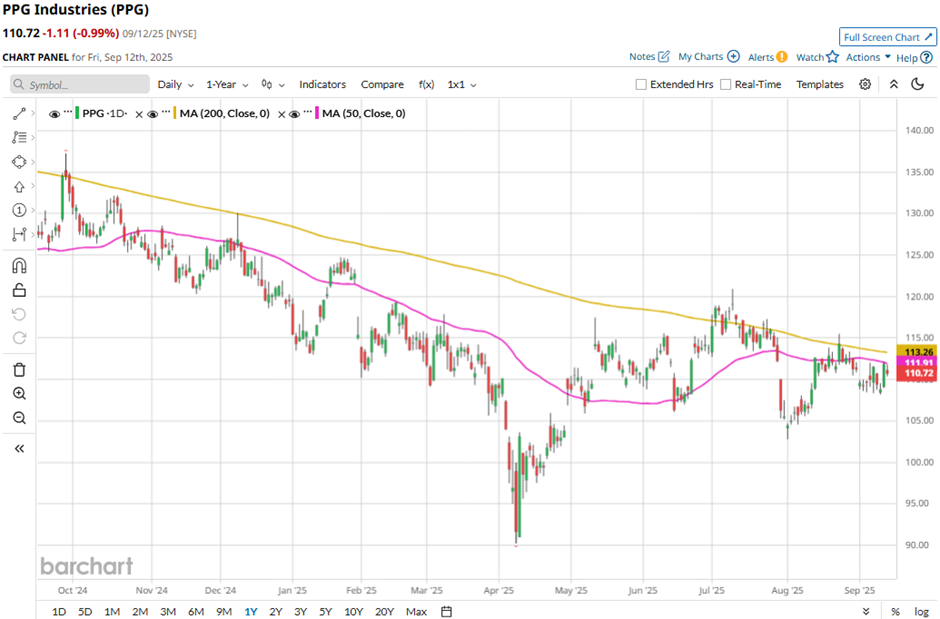This screenshot has width=940, height=619.
Task: Remove the PPG 1D series with X
Action: pyautogui.click(x=138, y=114)
